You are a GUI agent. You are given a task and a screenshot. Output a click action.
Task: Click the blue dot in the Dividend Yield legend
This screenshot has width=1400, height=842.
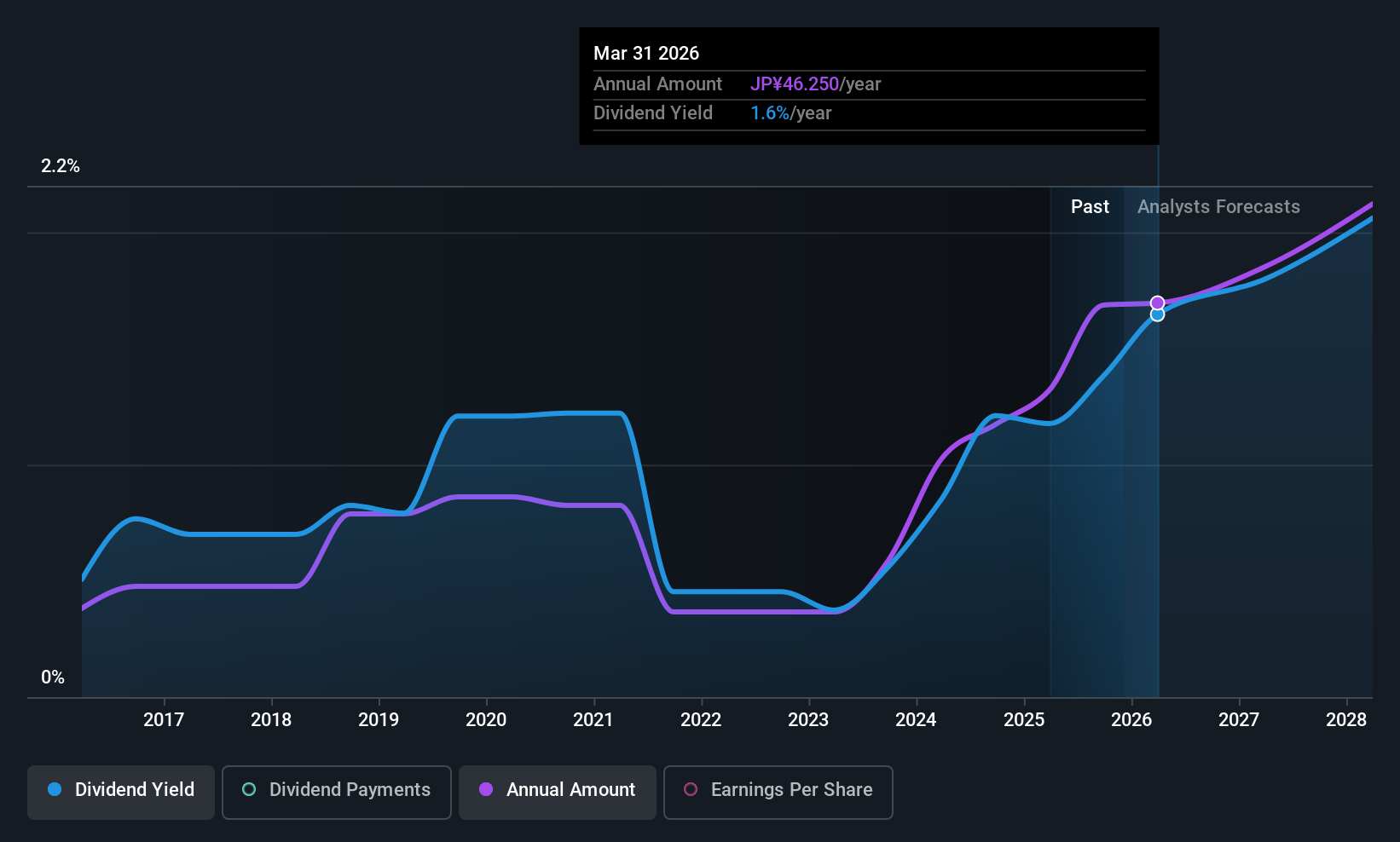coord(55,789)
